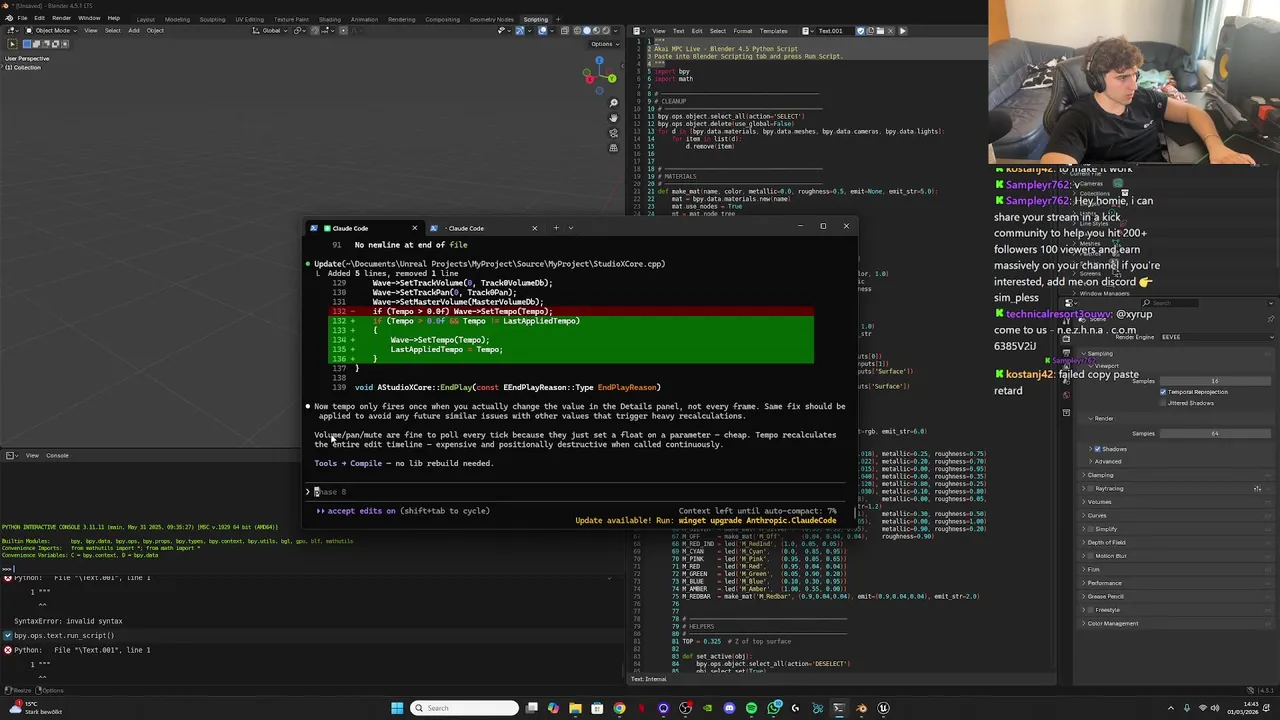Disable Temporal Reprojection checkbox
Image resolution: width=1280 pixels, height=720 pixels.
coord(1163,392)
